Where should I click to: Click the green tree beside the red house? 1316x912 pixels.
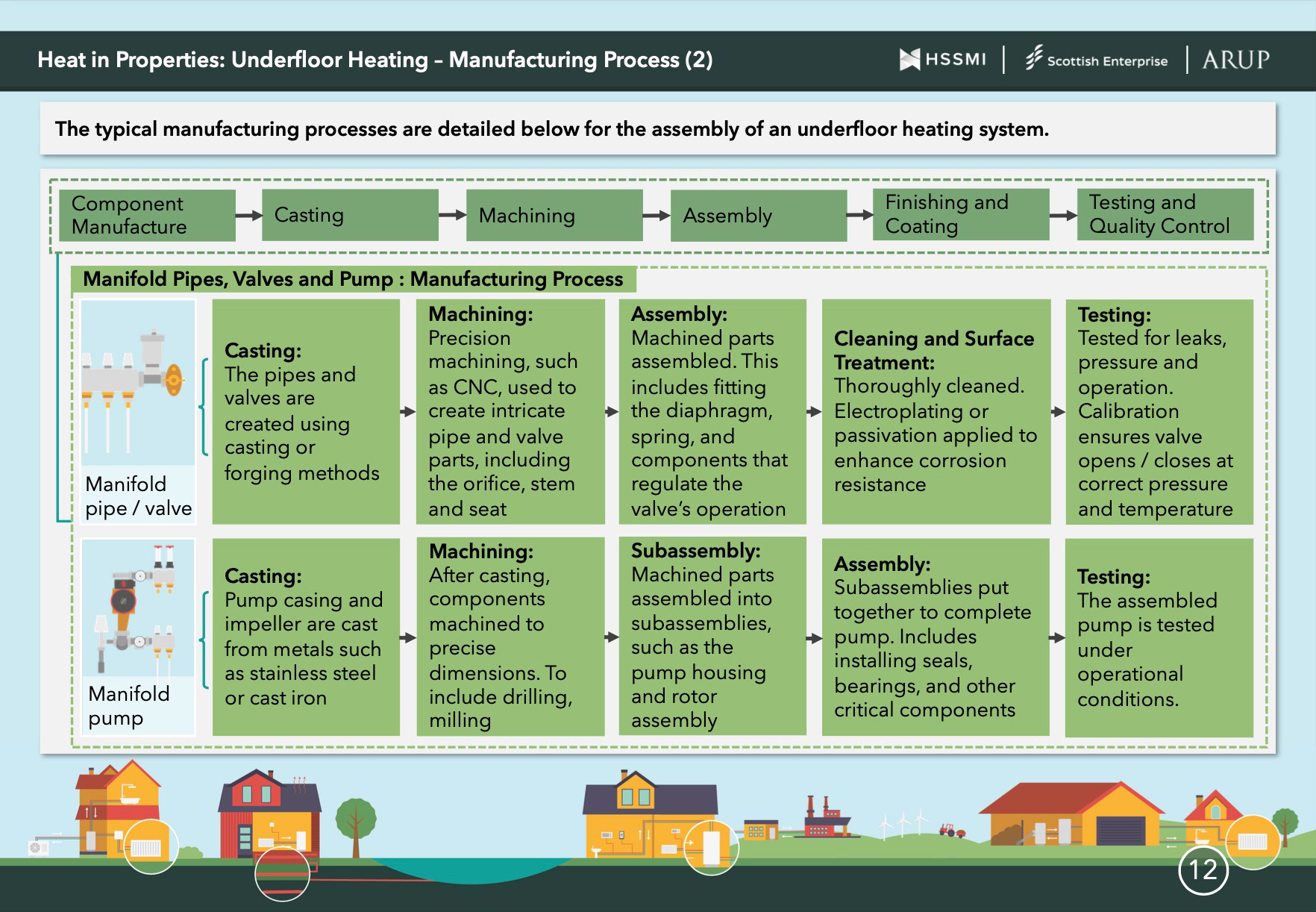356,827
